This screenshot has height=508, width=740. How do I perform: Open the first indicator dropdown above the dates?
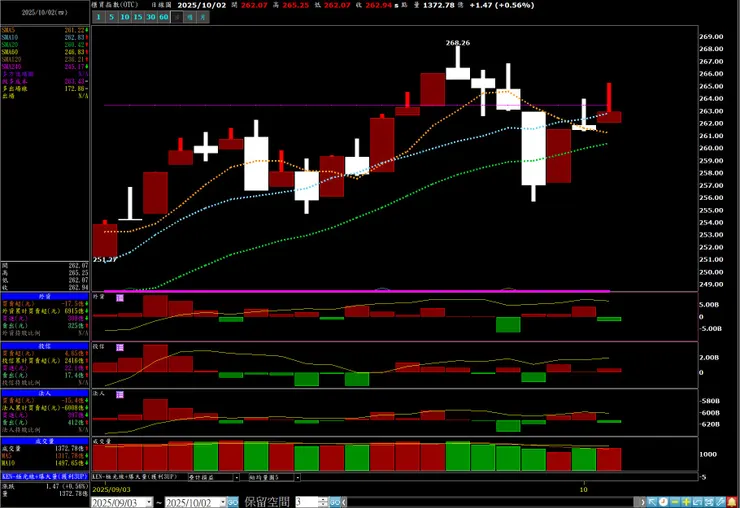236,477
